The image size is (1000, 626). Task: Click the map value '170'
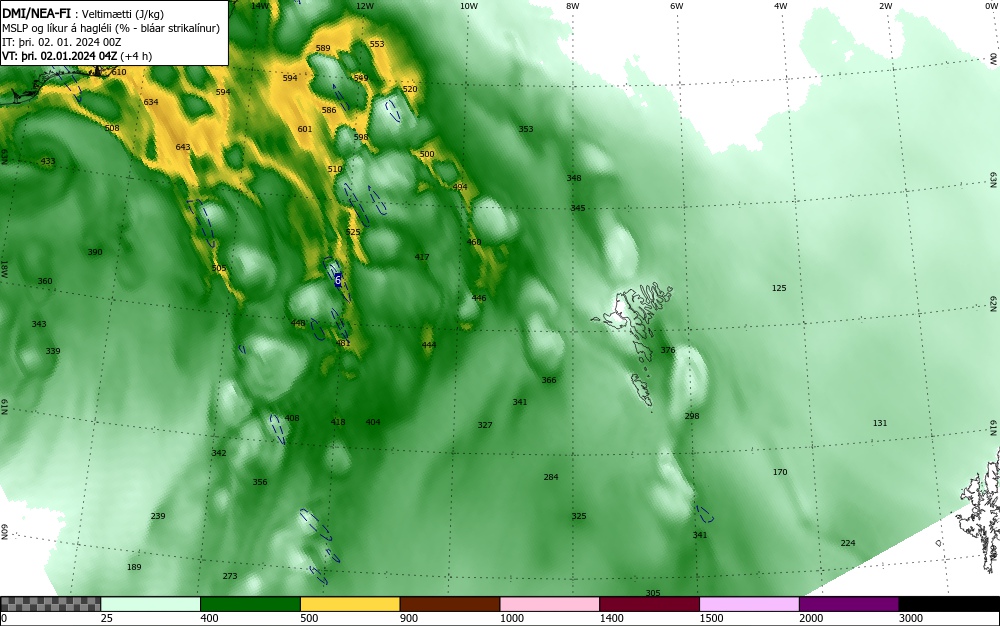780,472
